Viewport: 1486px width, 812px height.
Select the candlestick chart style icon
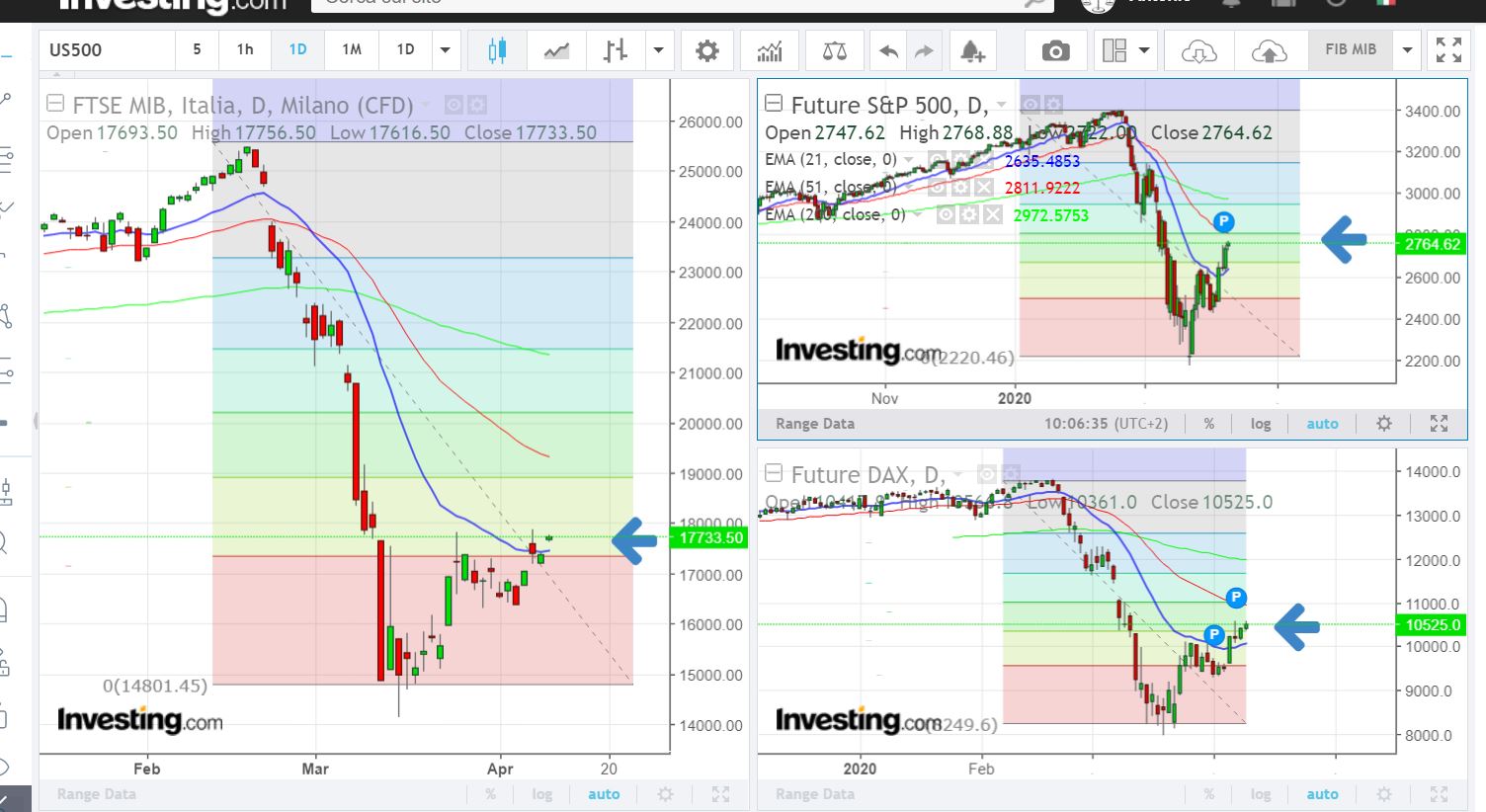click(497, 50)
